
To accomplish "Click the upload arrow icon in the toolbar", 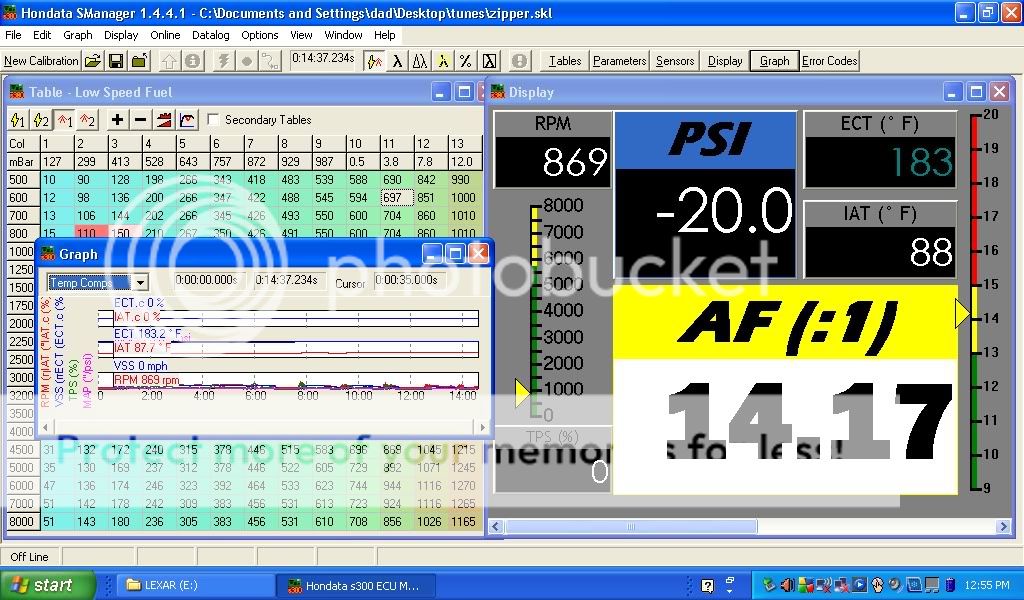I will click(169, 61).
